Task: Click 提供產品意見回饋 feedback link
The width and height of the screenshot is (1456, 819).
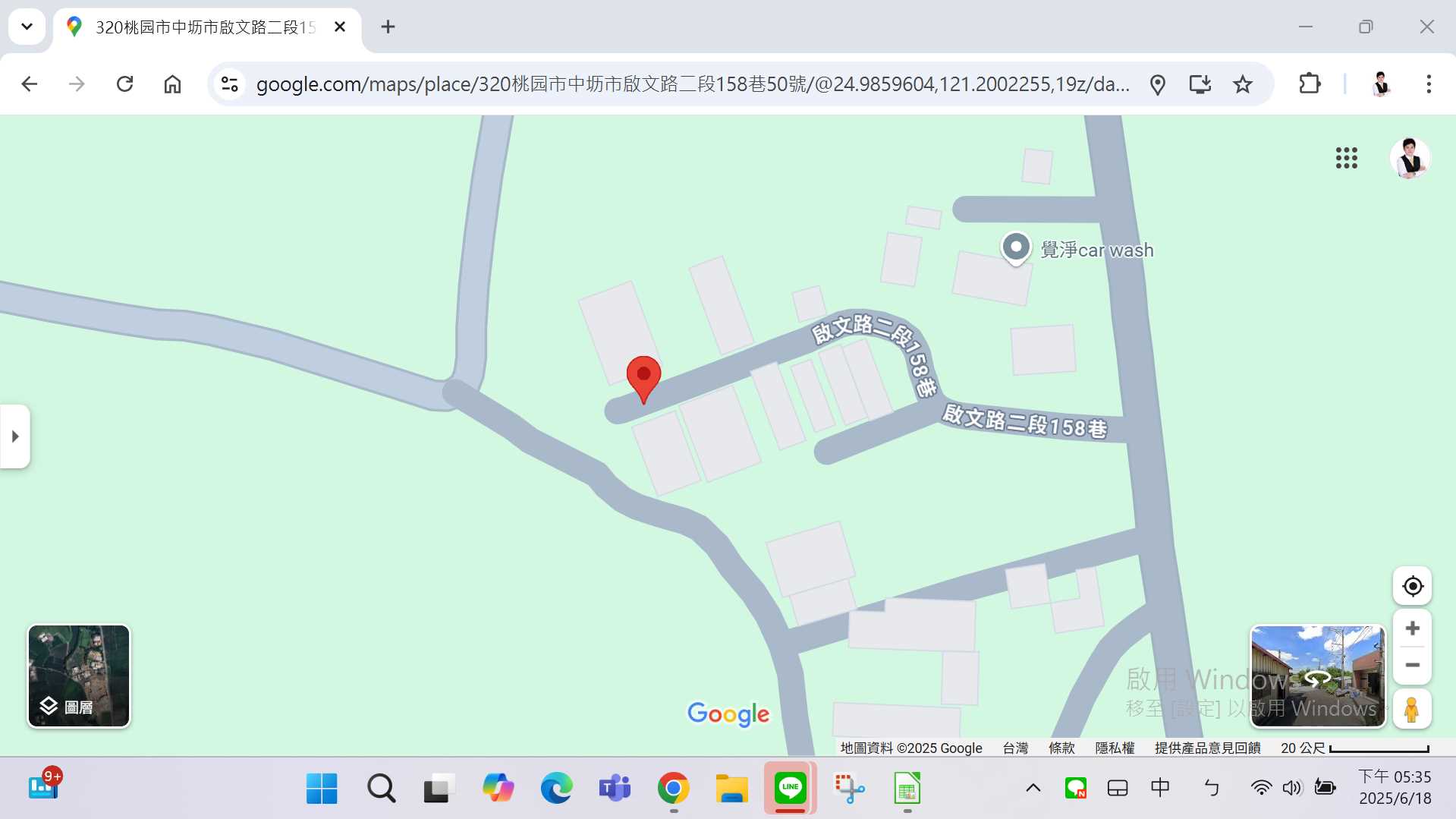Action: (1207, 748)
